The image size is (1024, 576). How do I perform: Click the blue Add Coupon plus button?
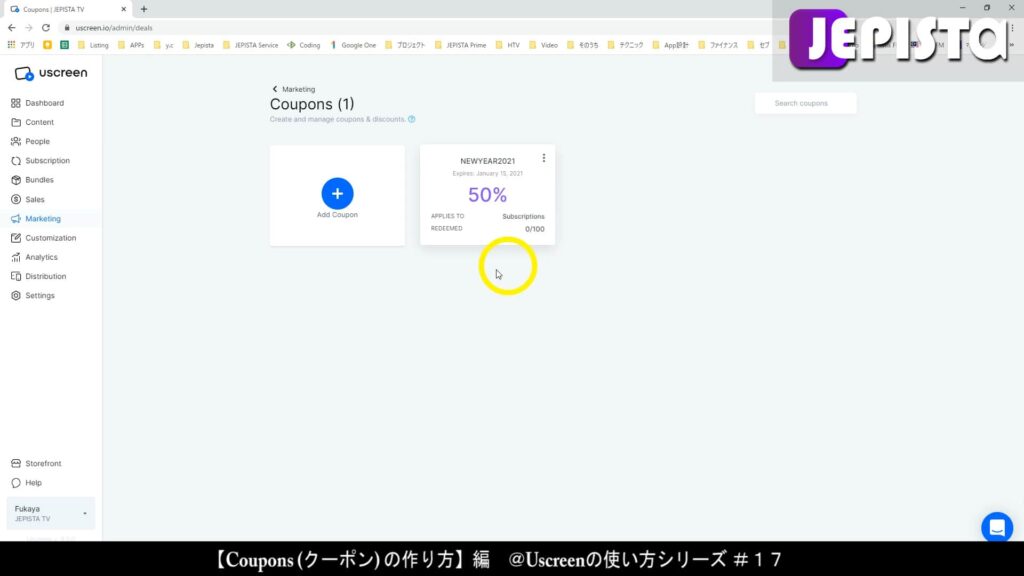pyautogui.click(x=337, y=193)
